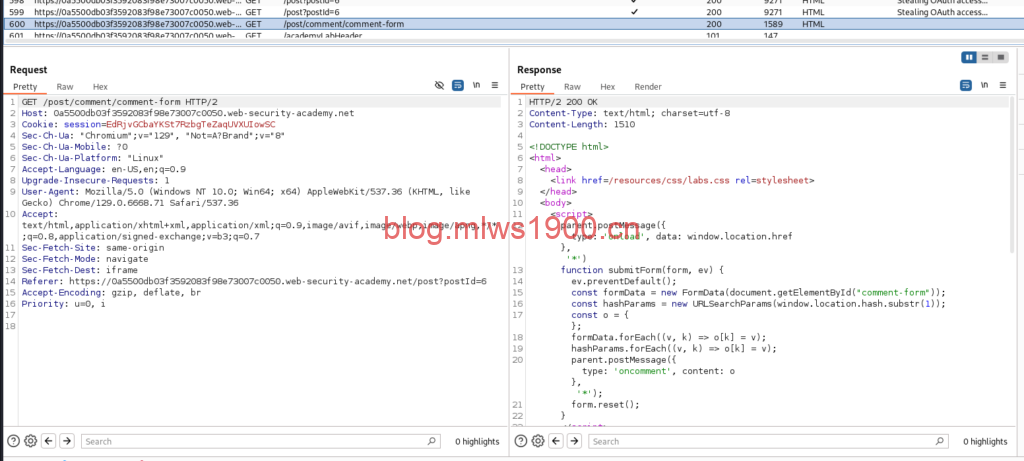The width and height of the screenshot is (1024, 461).
Task: Open Request search help icon
Action: click(x=12, y=441)
